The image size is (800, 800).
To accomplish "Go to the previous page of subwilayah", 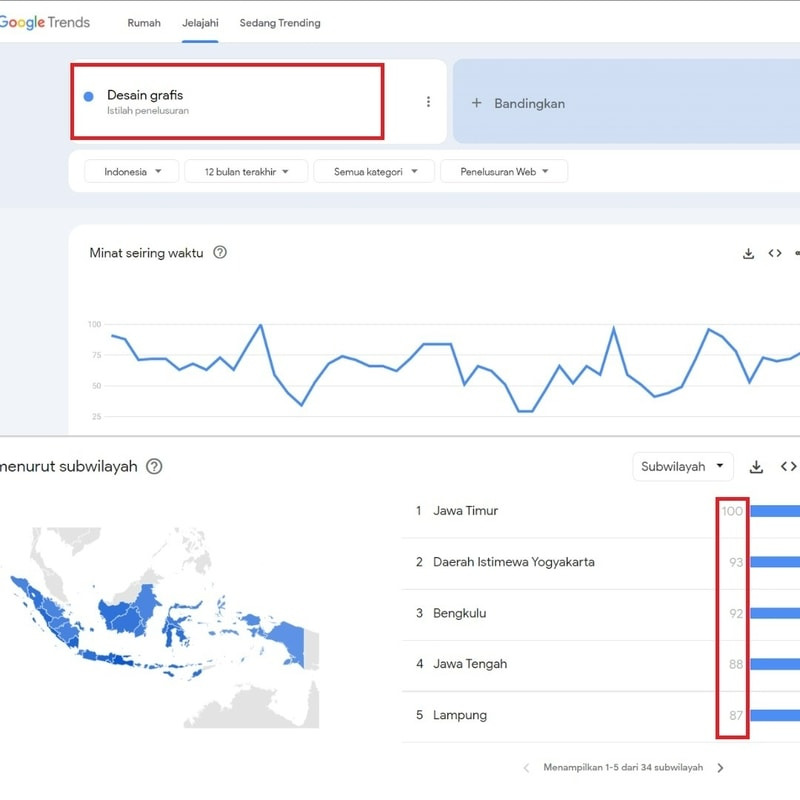I will point(526,768).
